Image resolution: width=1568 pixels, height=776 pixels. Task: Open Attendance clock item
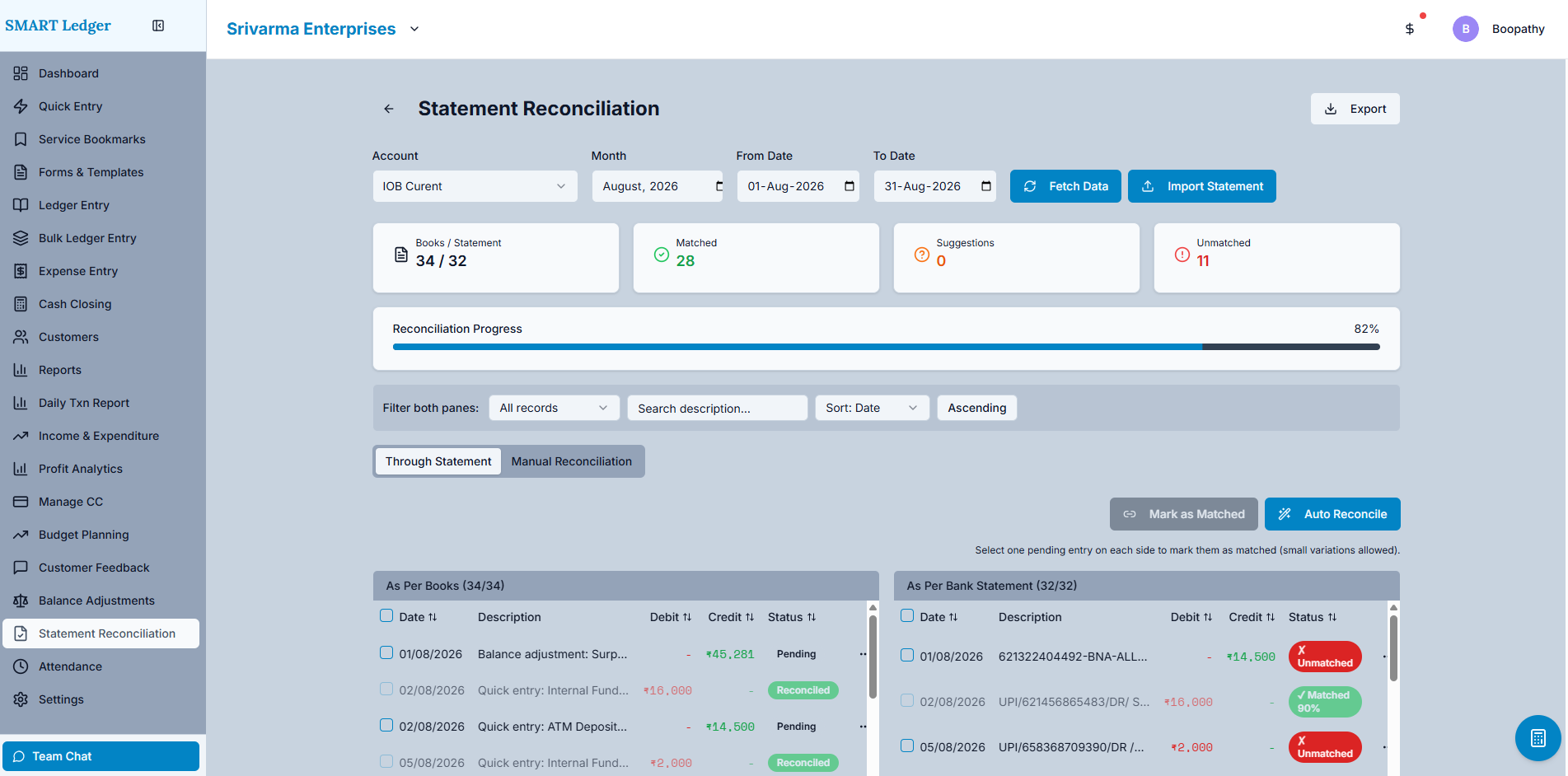coord(103,666)
